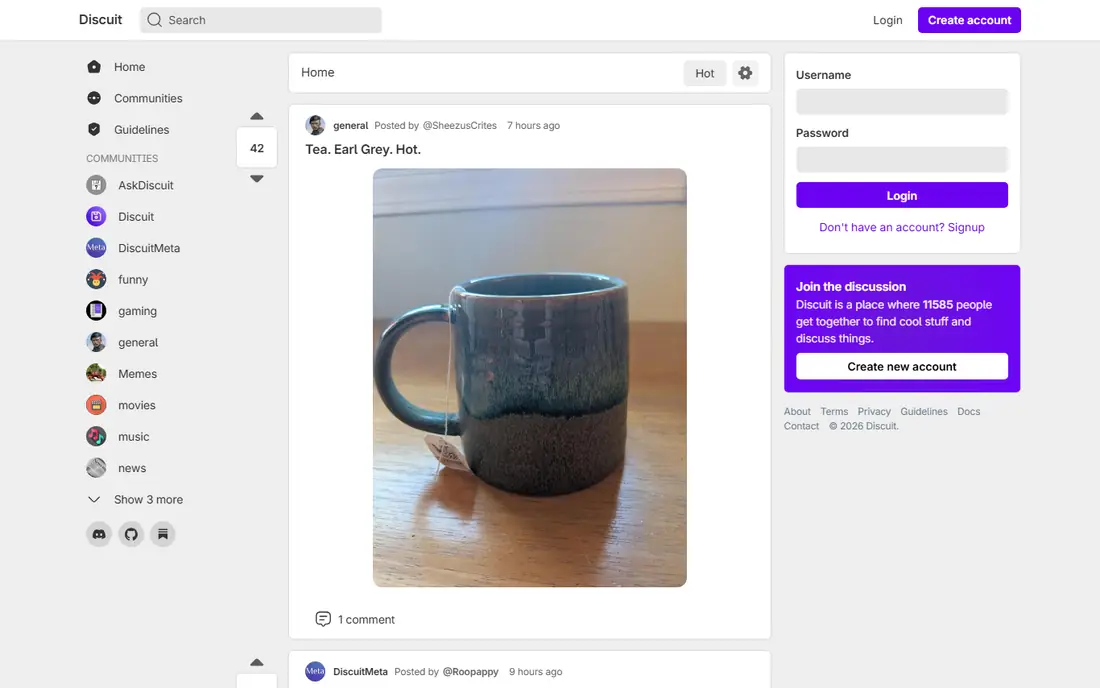Click the Communities icon in sidebar
Viewport: 1100px width, 688px height.
coord(94,98)
